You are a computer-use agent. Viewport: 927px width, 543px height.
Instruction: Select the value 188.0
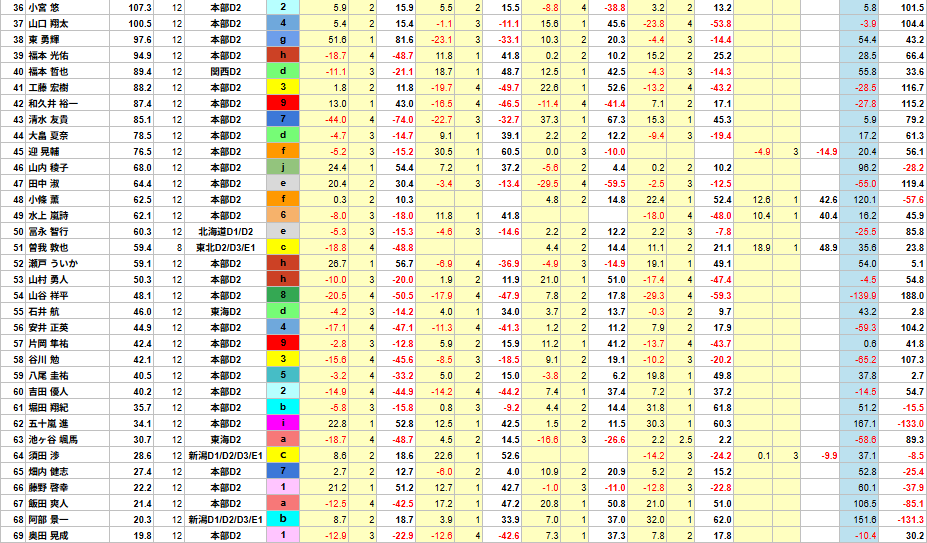click(913, 296)
